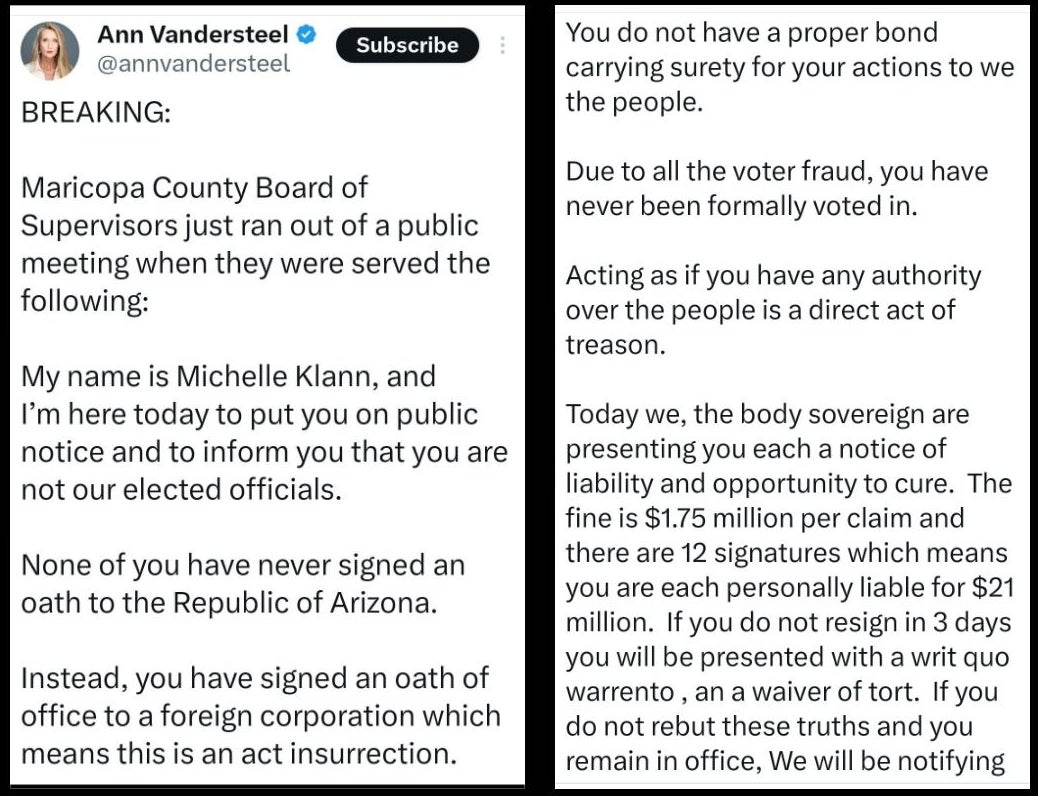Click the @annvandersteel handle

pos(194,64)
